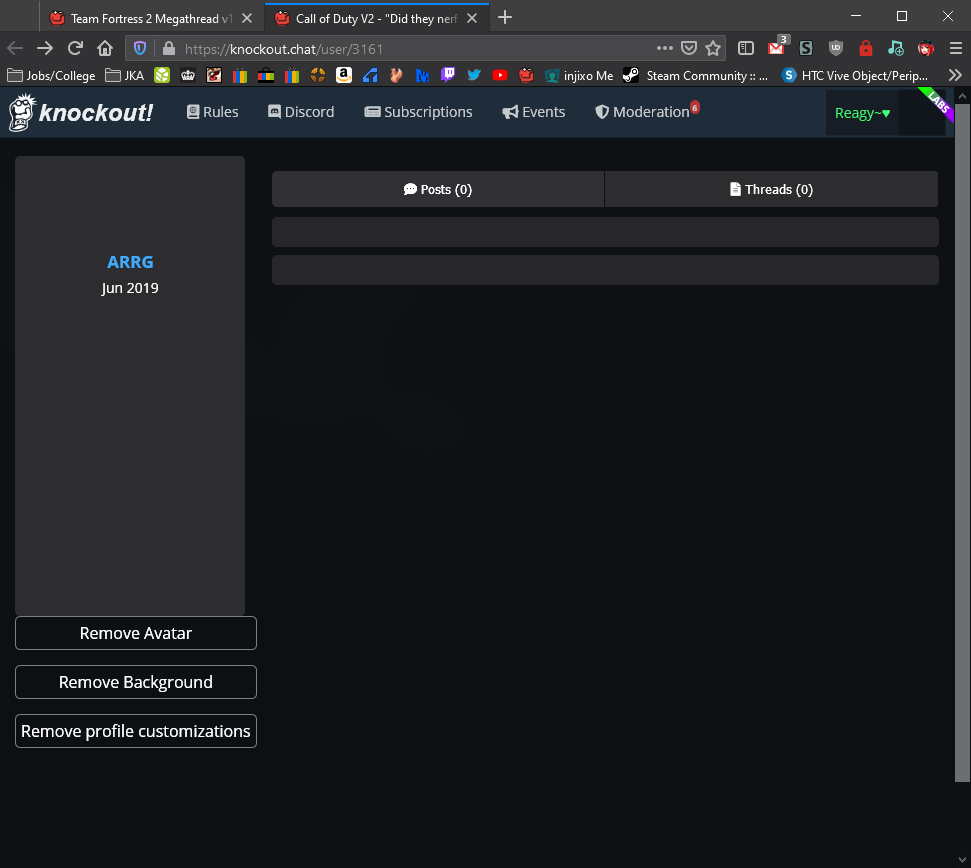Reload the current page
This screenshot has width=971, height=868.
[x=76, y=48]
